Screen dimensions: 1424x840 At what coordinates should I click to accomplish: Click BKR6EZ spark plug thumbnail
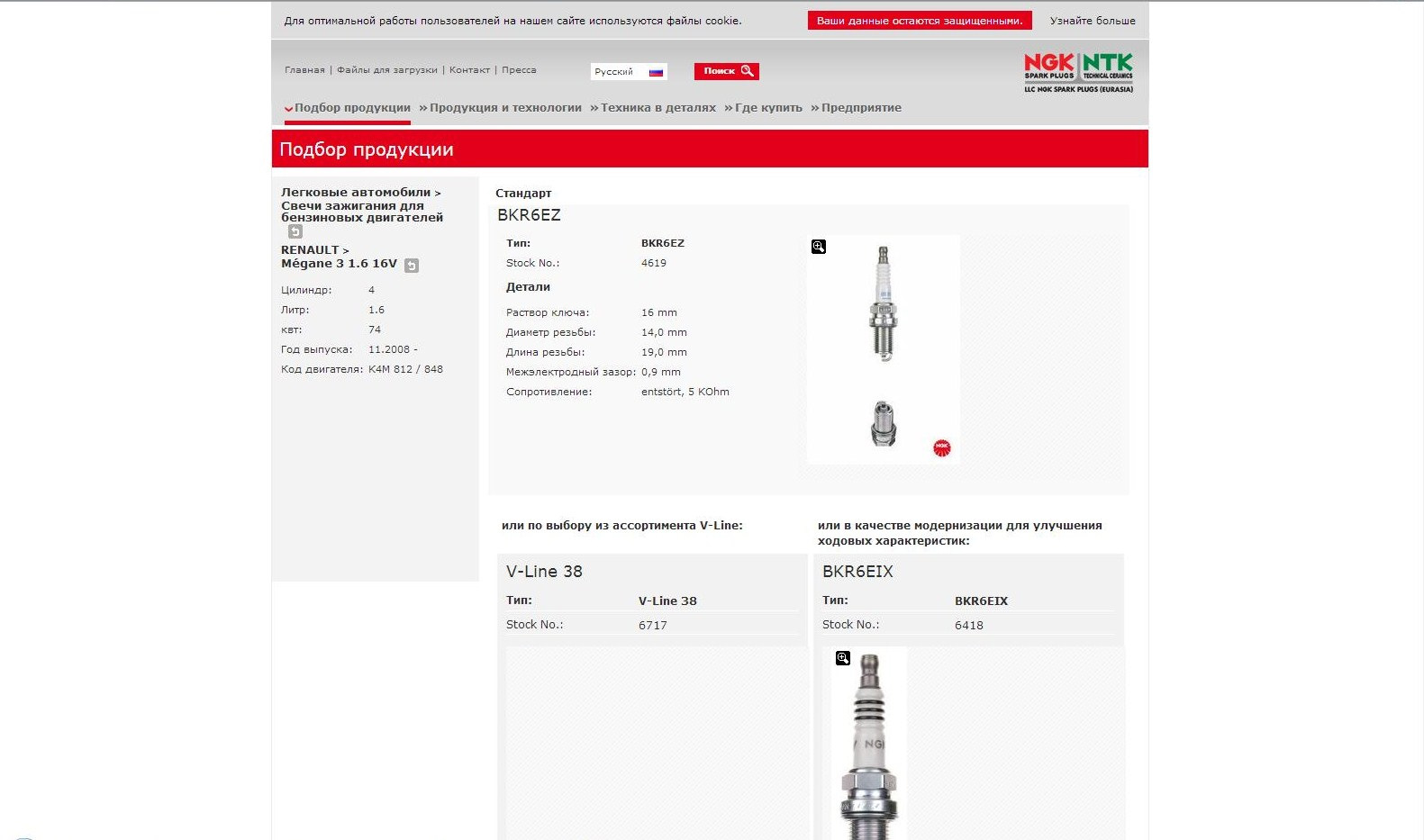tap(883, 350)
